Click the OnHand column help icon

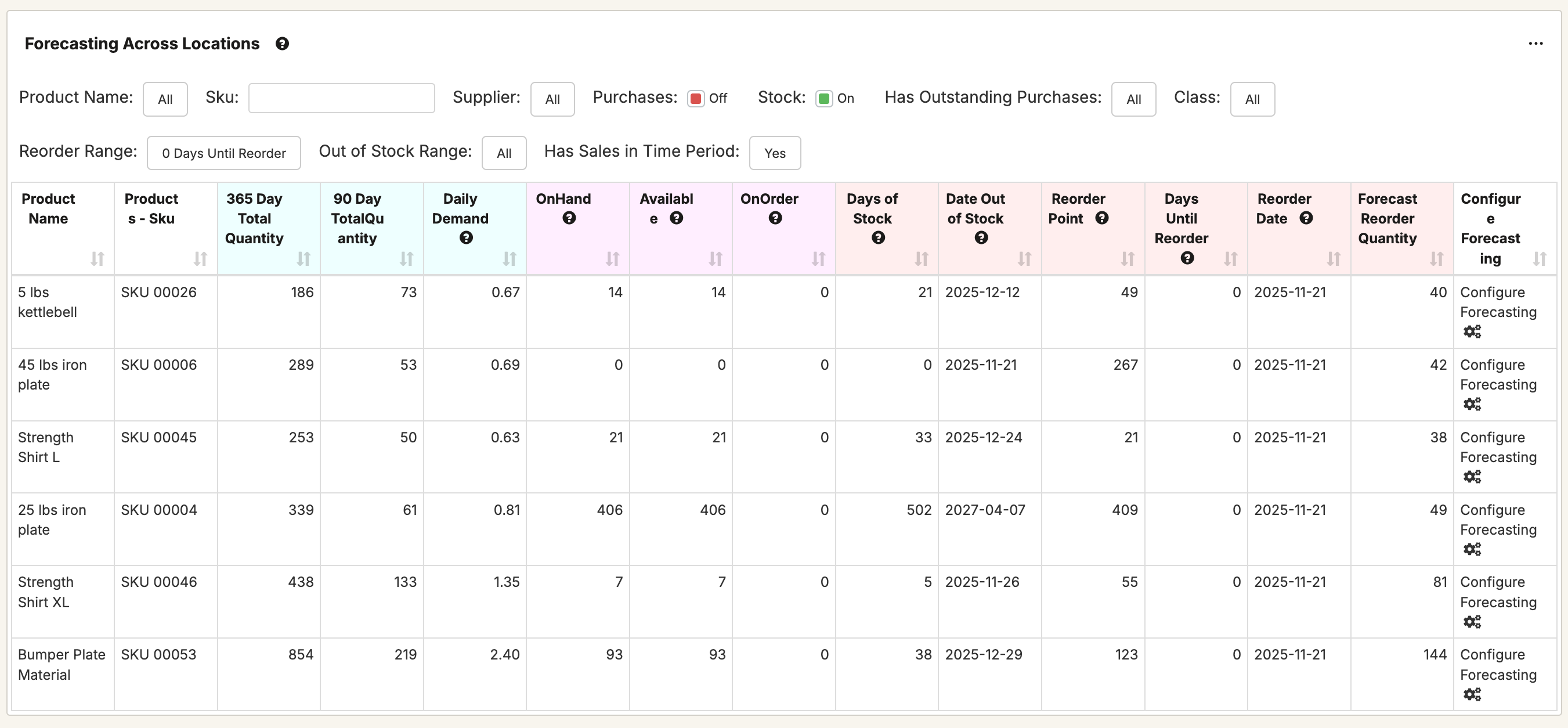pyautogui.click(x=569, y=218)
